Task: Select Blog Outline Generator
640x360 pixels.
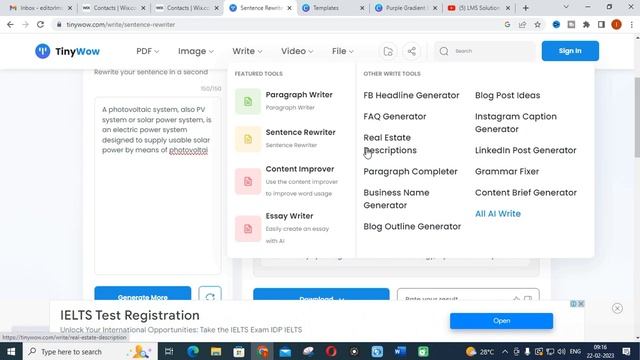Action: tap(412, 227)
